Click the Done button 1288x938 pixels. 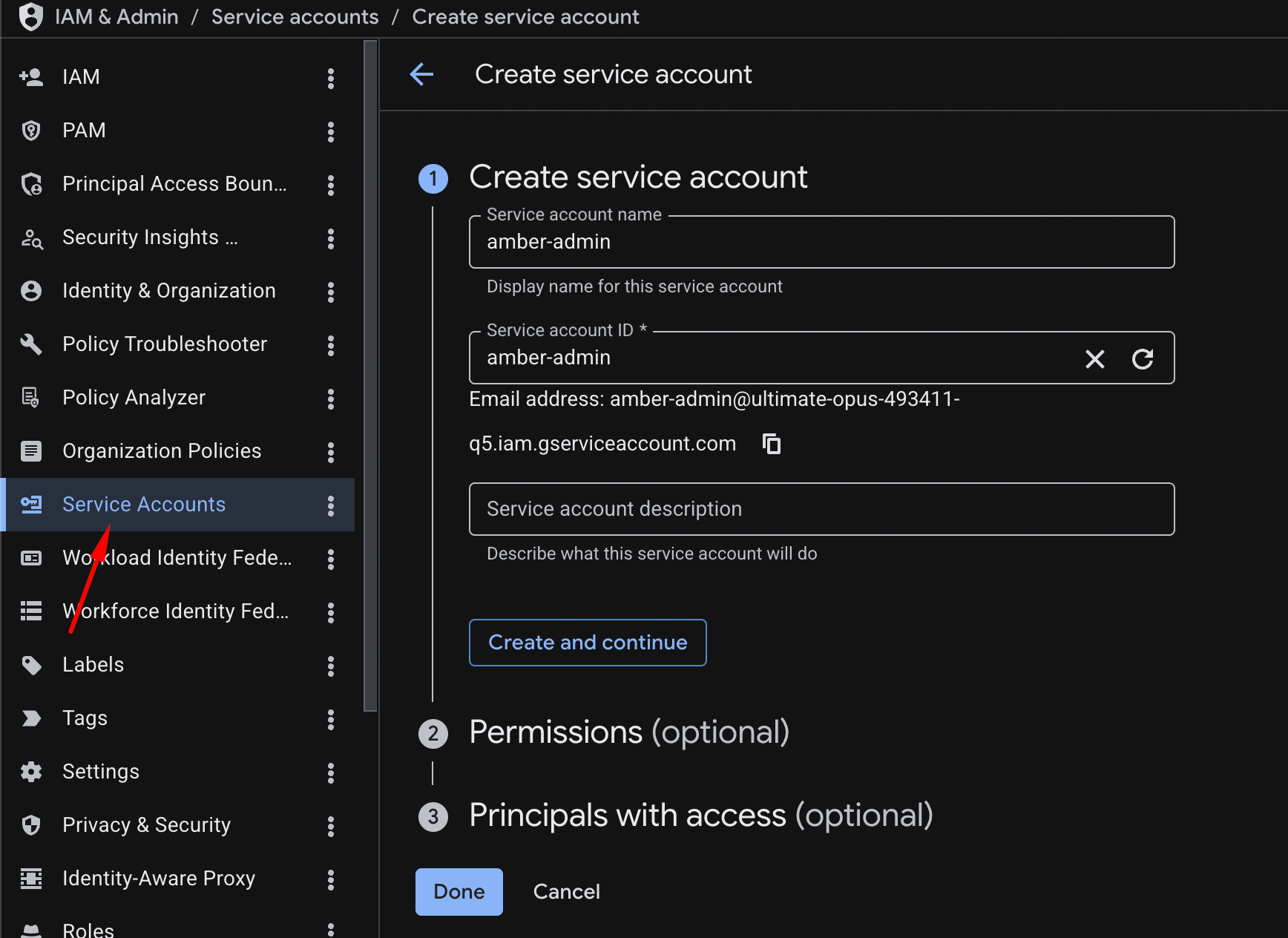[x=459, y=892]
